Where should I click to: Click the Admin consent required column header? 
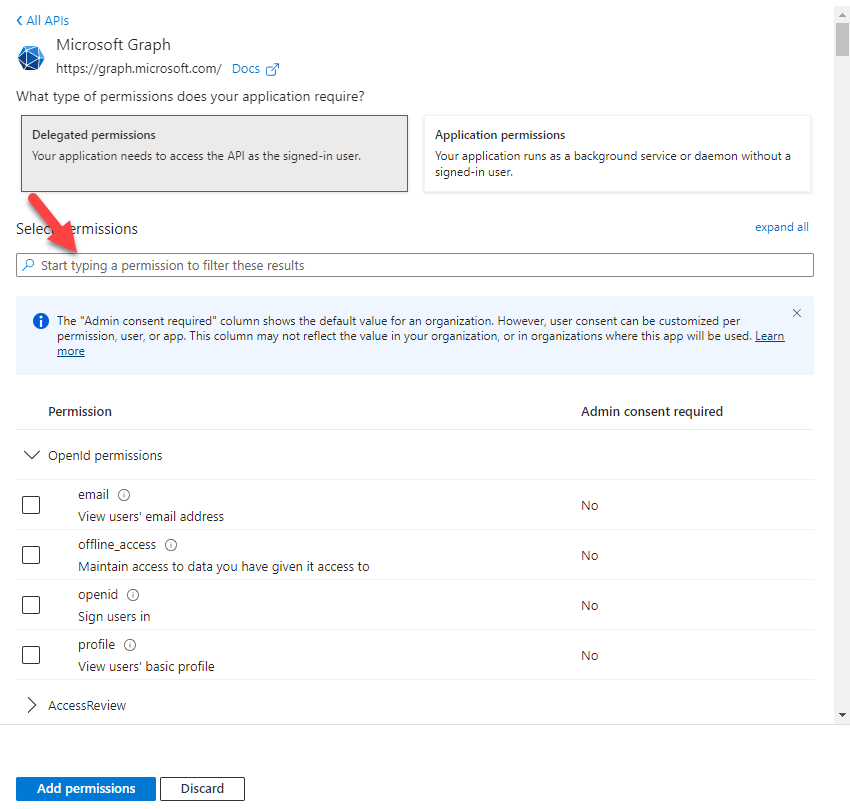[x=652, y=412]
